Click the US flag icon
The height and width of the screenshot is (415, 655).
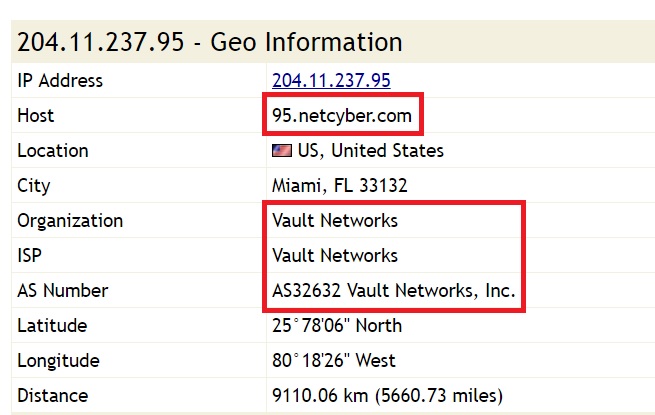(282, 151)
